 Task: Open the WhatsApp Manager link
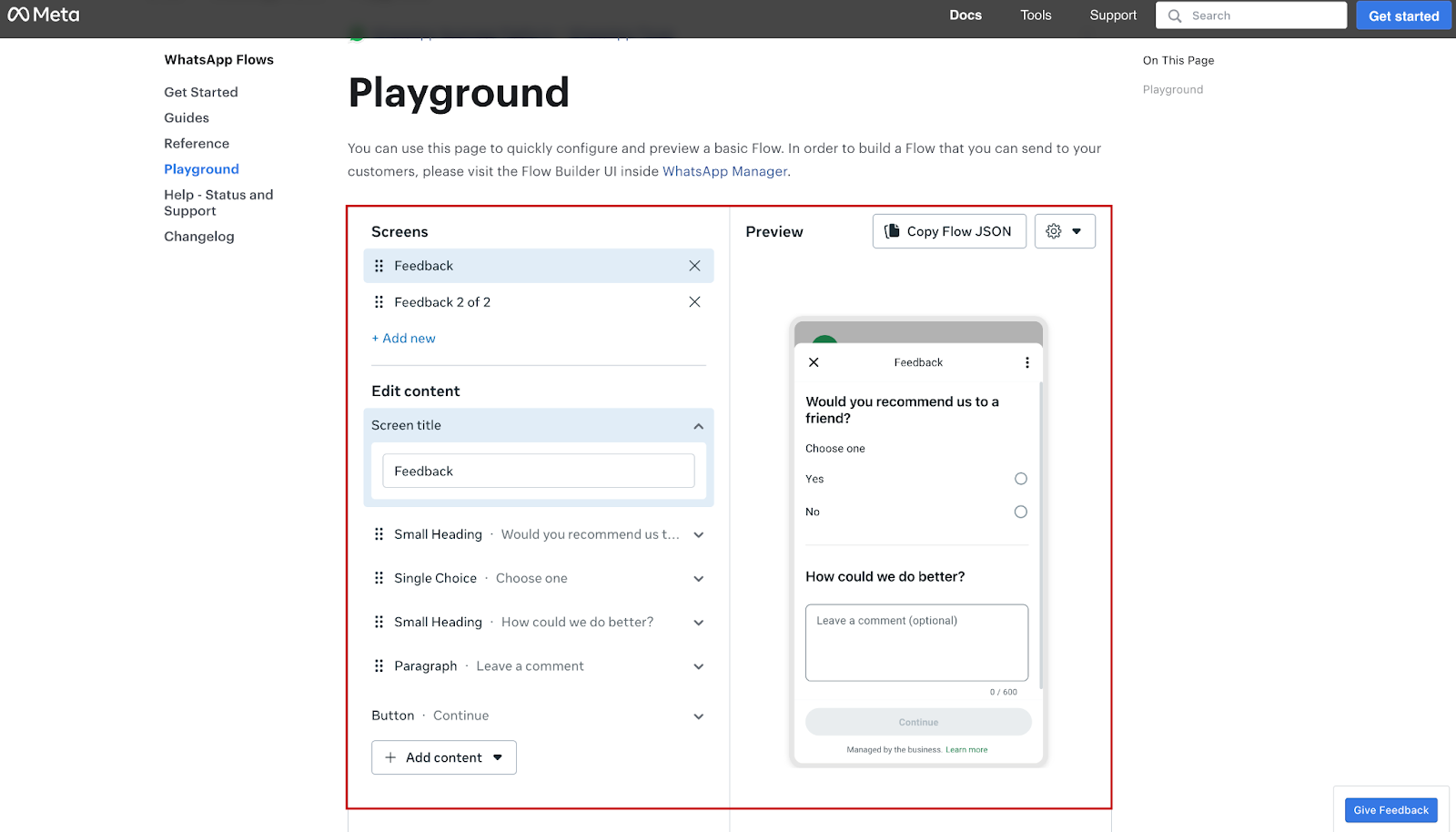(724, 171)
